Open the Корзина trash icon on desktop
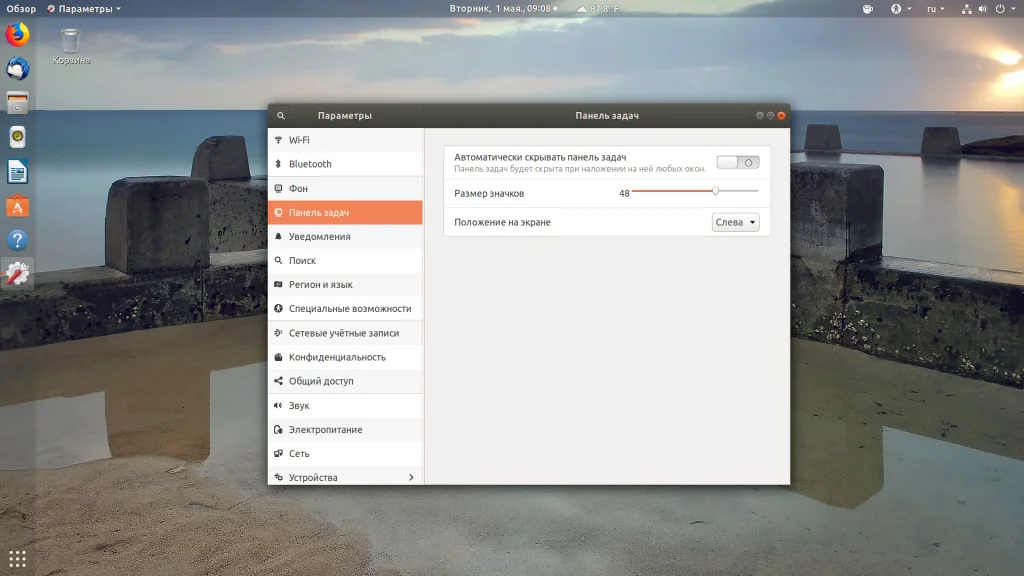The height and width of the screenshot is (576, 1024). [71, 46]
